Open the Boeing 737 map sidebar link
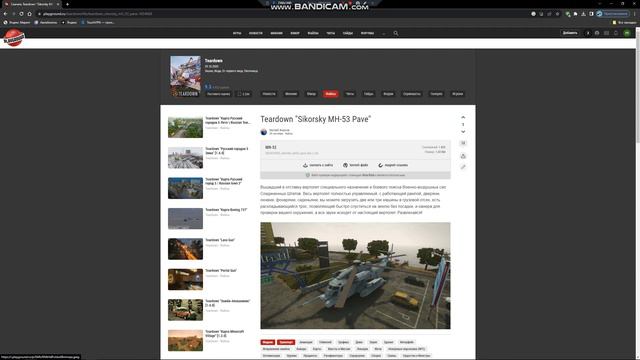The width and height of the screenshot is (640, 360). (226, 210)
